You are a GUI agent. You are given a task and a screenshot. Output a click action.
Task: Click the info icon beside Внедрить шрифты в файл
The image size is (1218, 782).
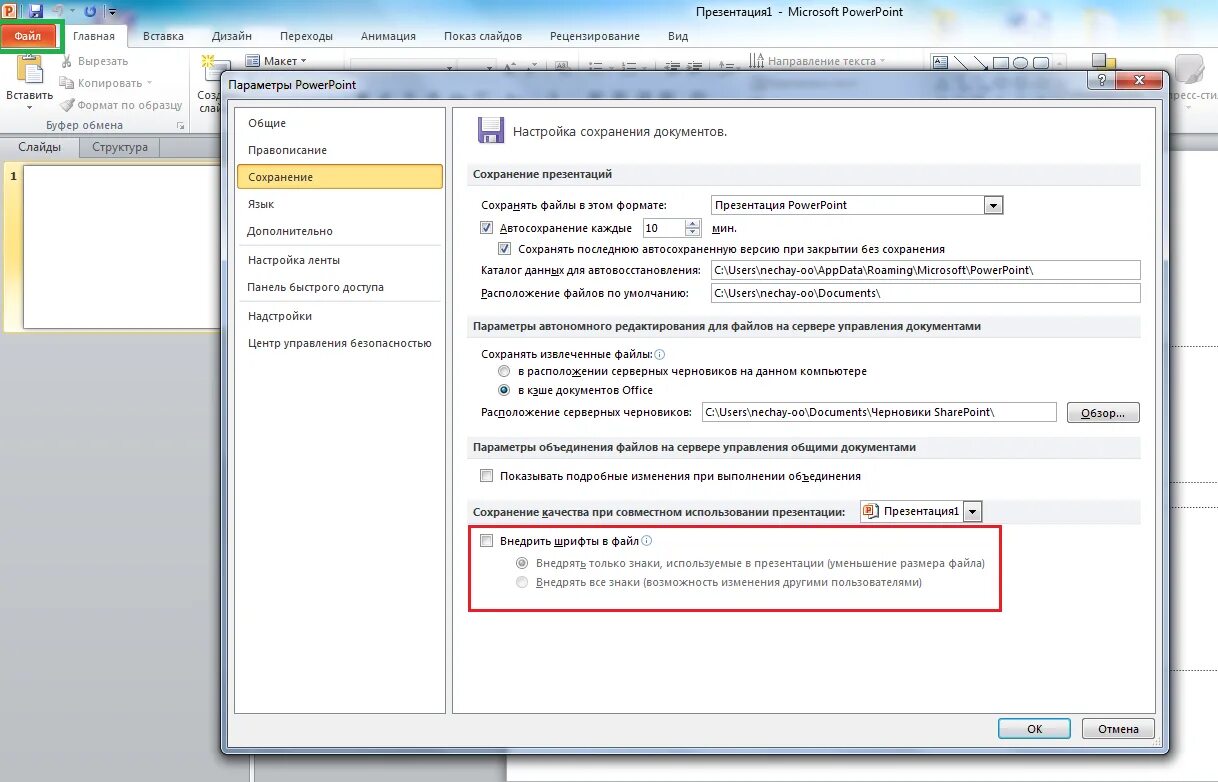(647, 541)
